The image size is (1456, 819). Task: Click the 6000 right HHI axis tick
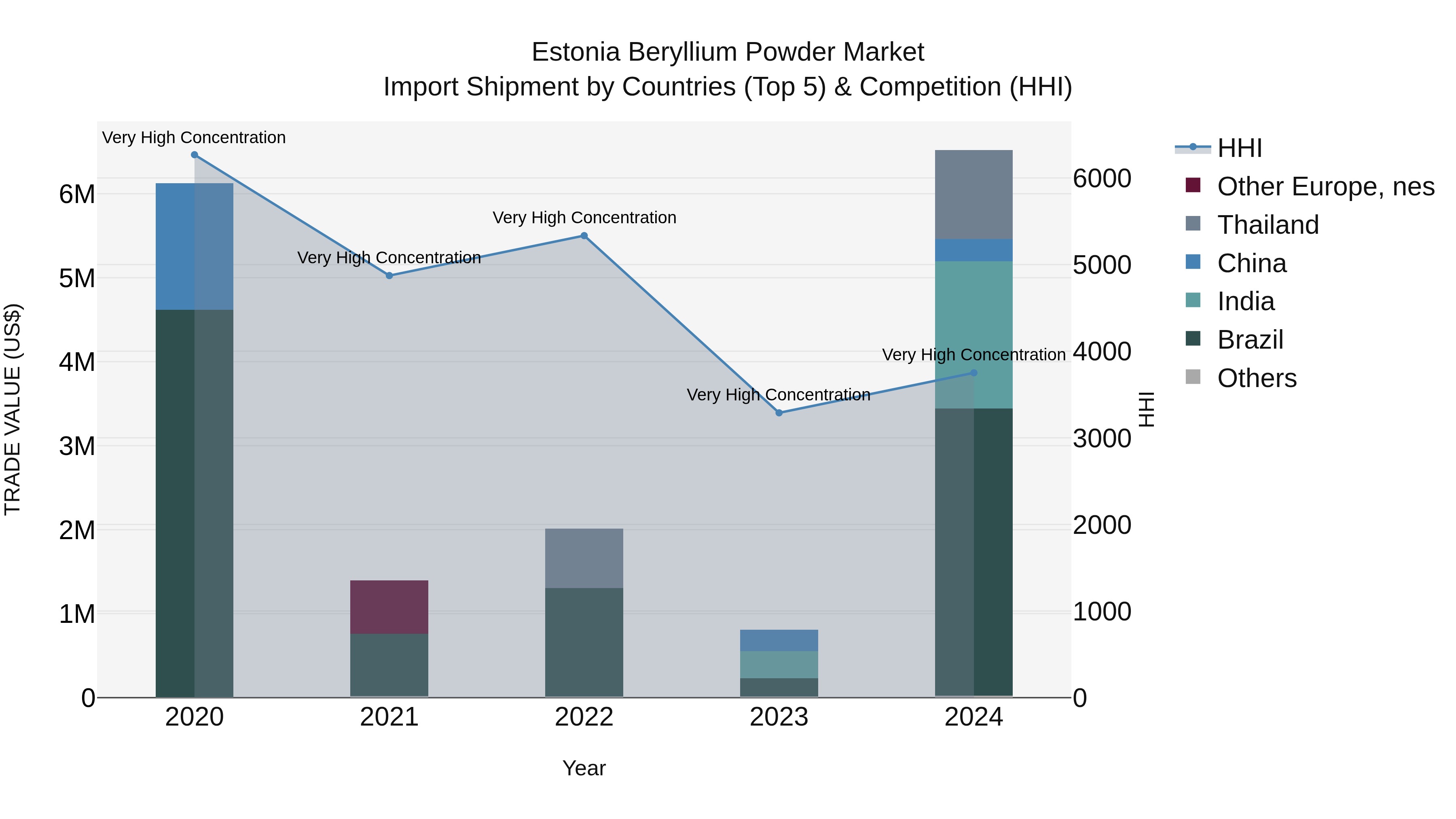click(x=1102, y=179)
